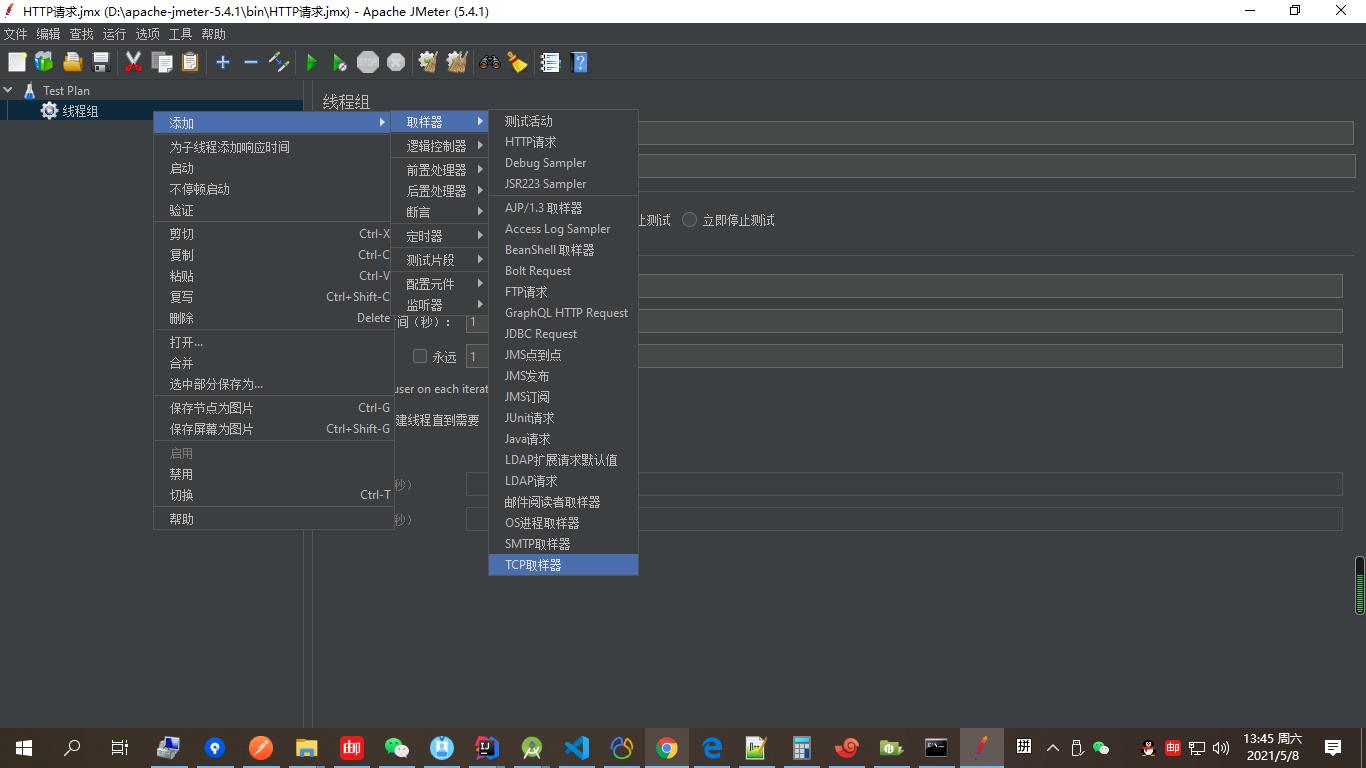Click the 线程组 gear icon in tree

(49, 111)
